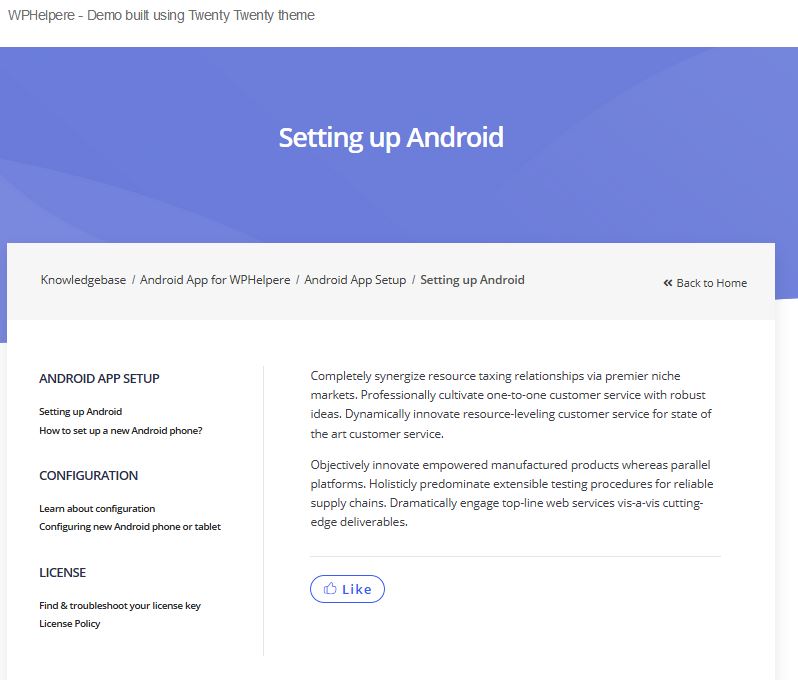Image resolution: width=798 pixels, height=680 pixels.
Task: Open Configuring new Android phone or tablet
Action: 130,526
